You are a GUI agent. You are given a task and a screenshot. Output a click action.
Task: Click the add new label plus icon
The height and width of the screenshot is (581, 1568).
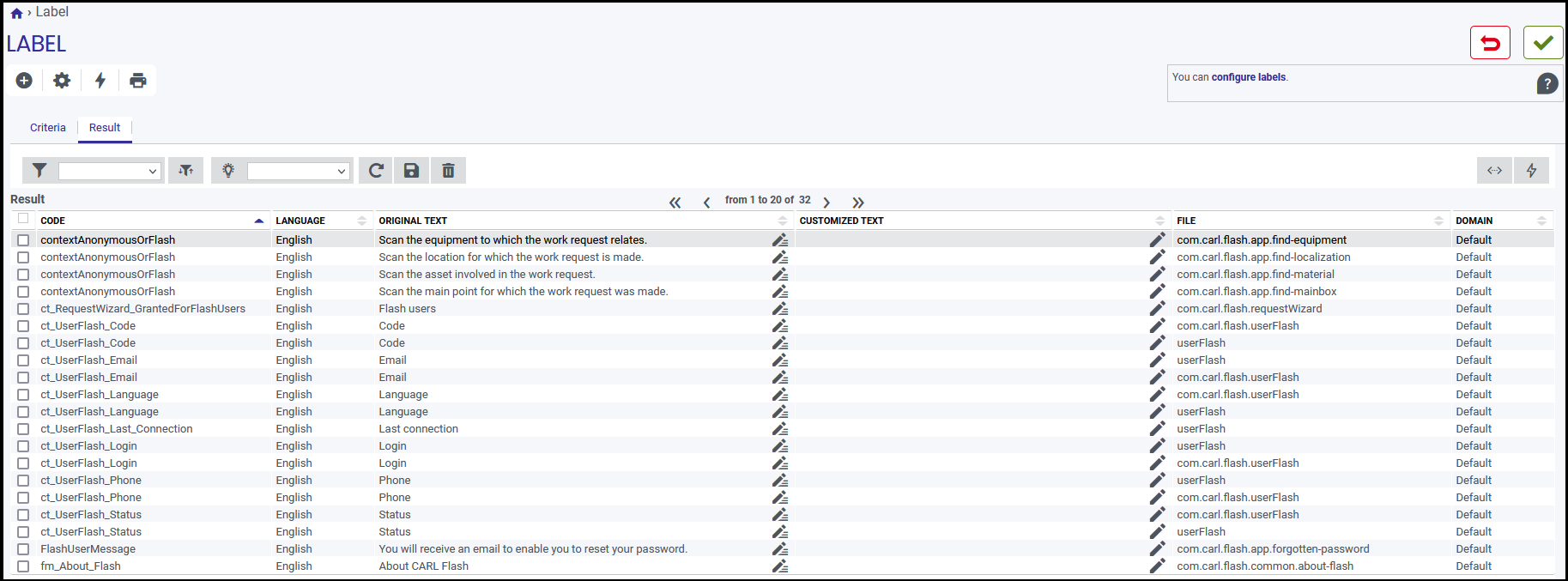point(24,81)
